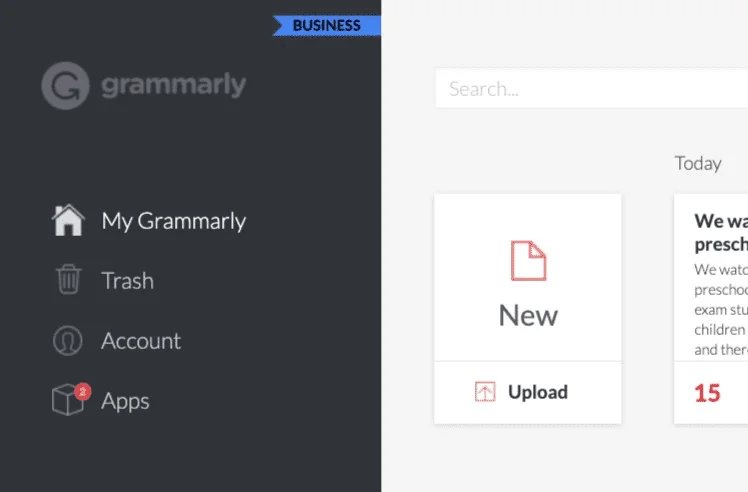Click the document preview body text
748x492 pixels.
coord(721,309)
